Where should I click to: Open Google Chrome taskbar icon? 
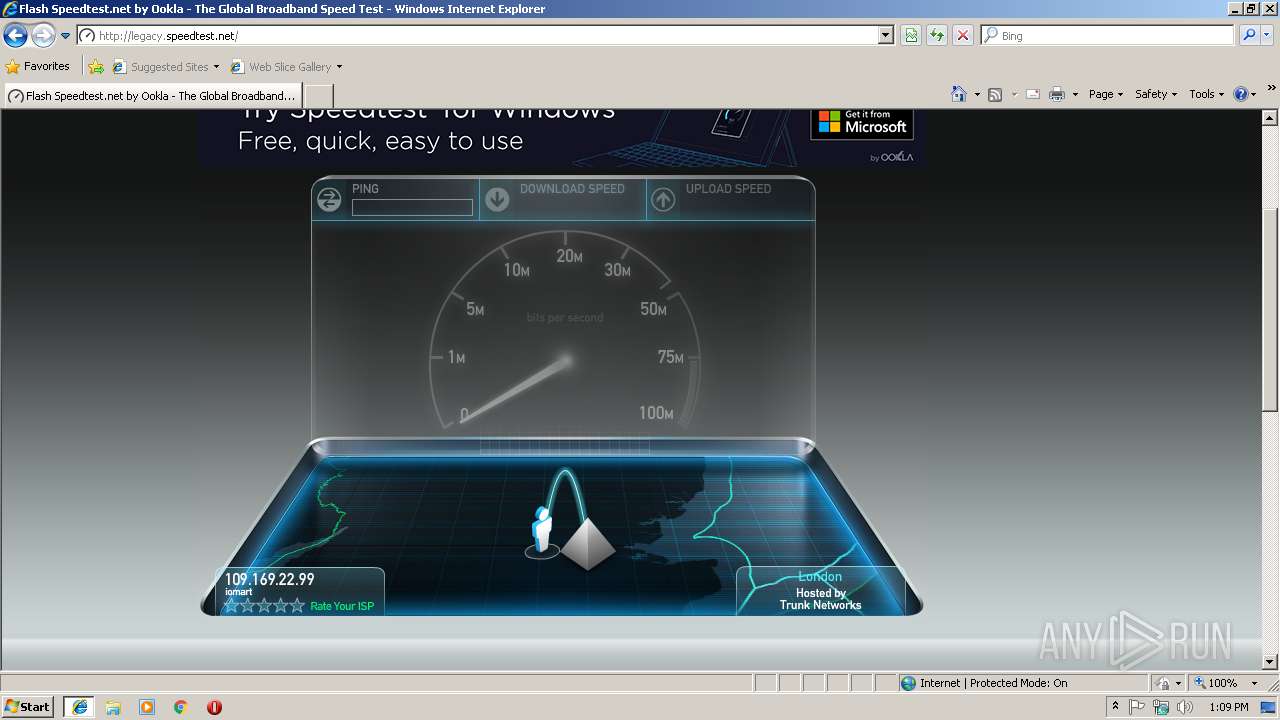click(x=181, y=707)
